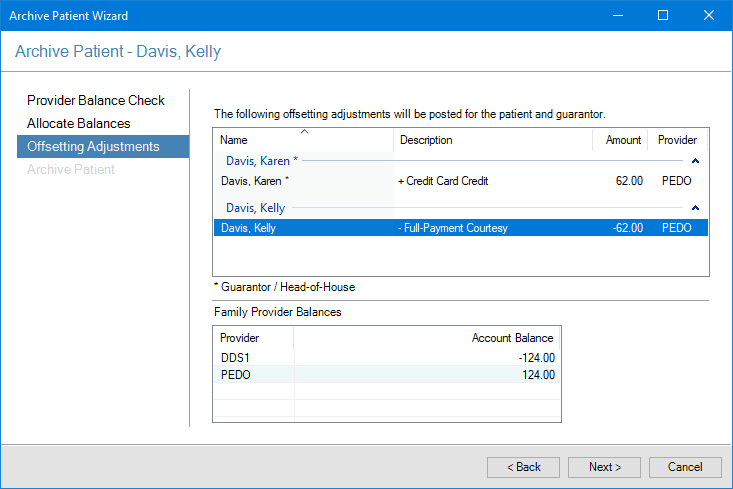733x489 pixels.
Task: Collapse the Davis, Kelly group chevron
Action: tap(695, 208)
